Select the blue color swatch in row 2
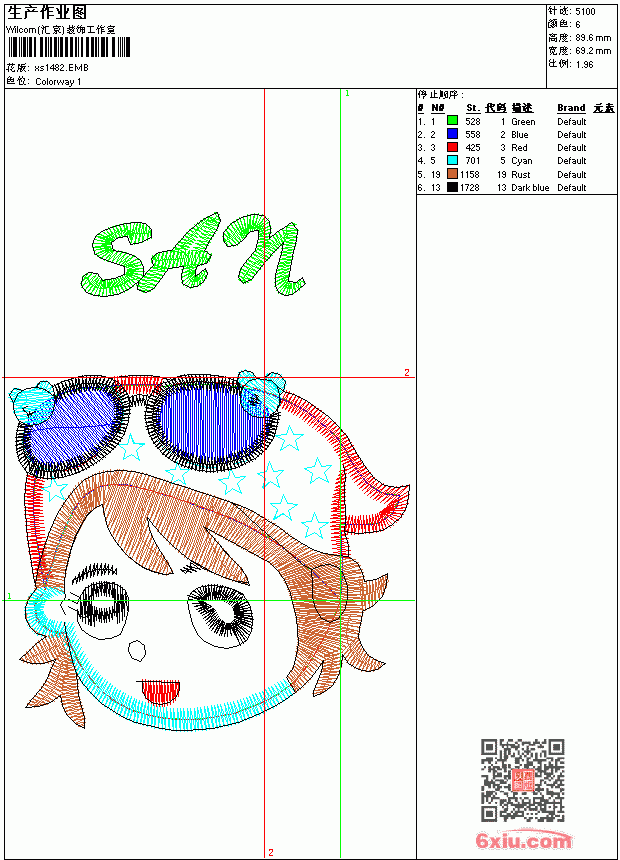This screenshot has width=620, height=860. pyautogui.click(x=452, y=134)
